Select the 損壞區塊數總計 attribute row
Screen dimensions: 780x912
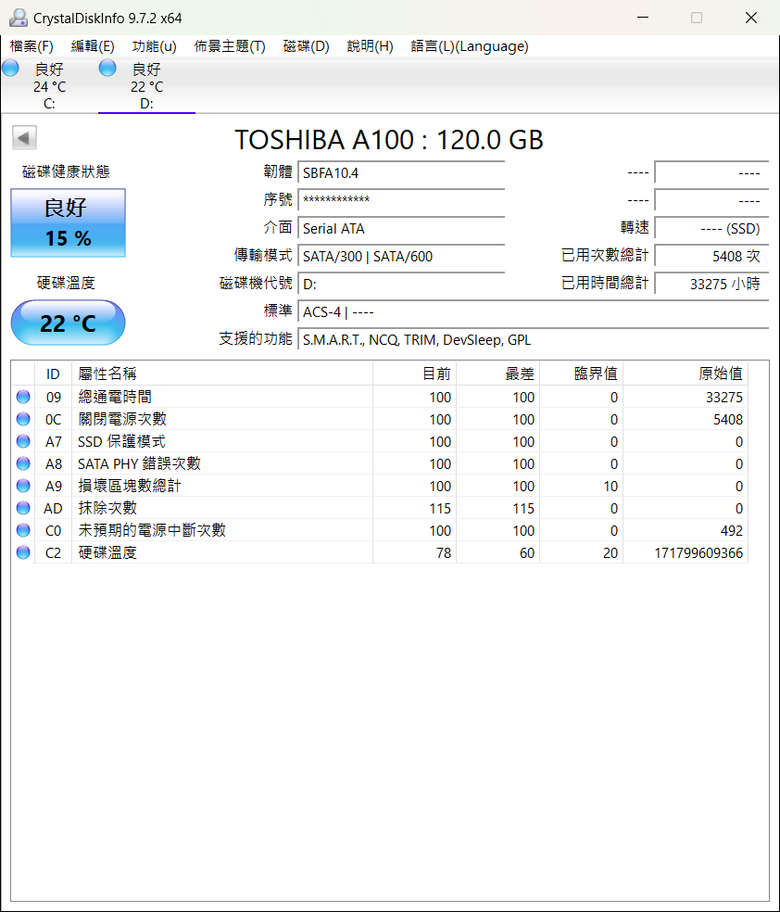[x=380, y=486]
